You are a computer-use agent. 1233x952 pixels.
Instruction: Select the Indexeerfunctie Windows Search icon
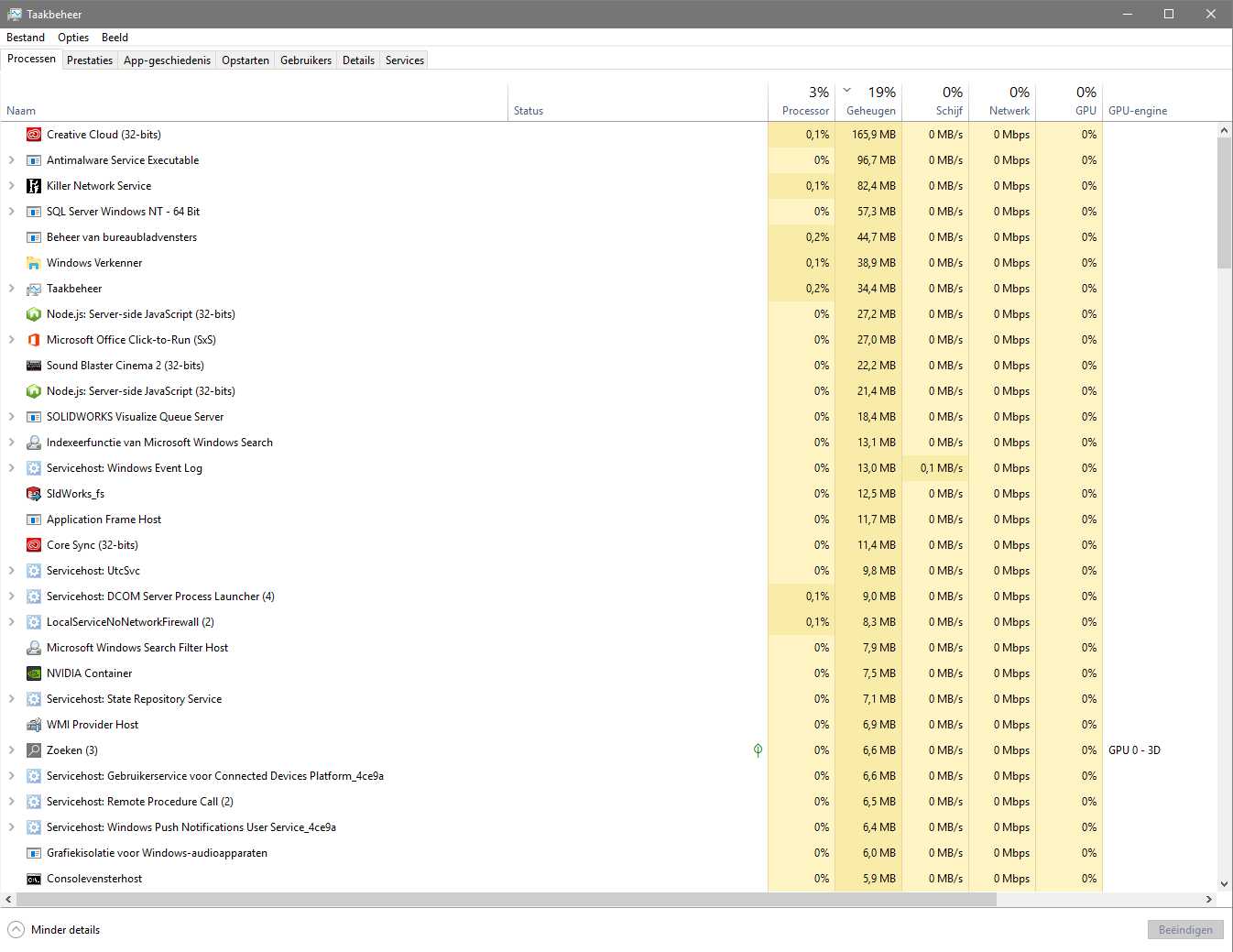click(x=34, y=443)
